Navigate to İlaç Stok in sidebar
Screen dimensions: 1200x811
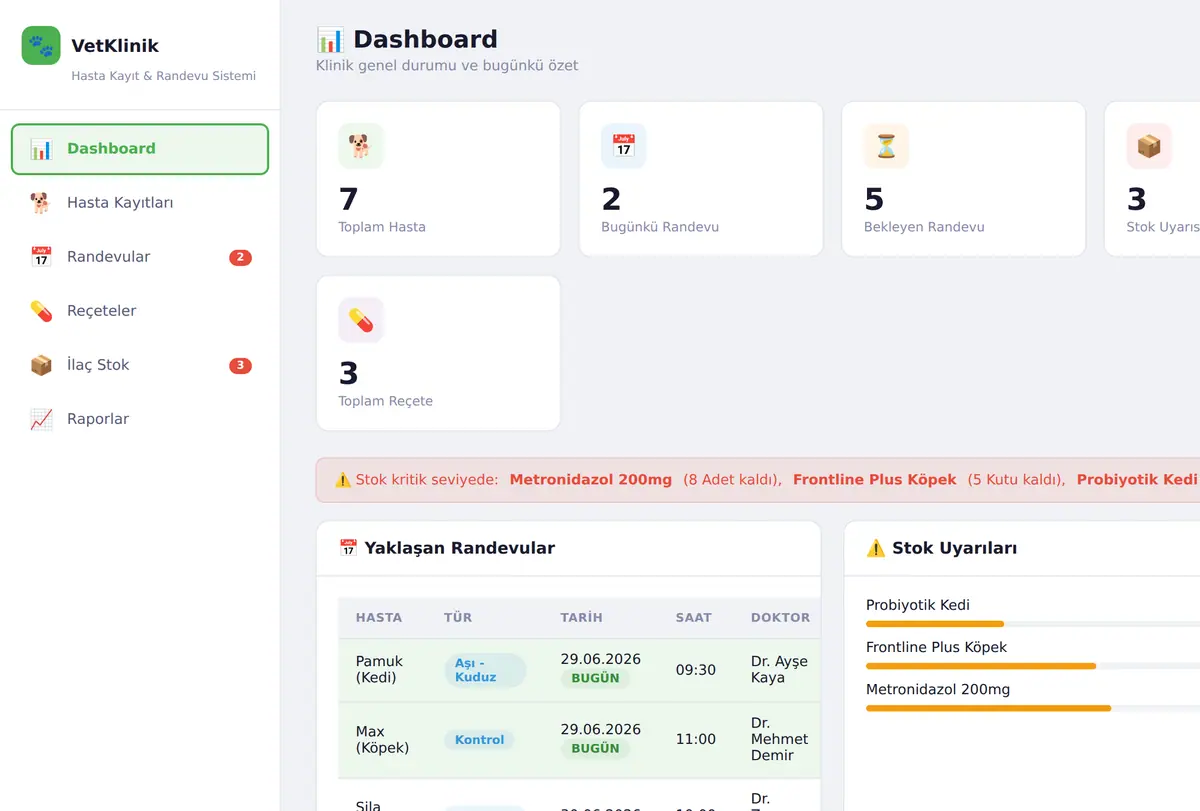click(x=140, y=365)
